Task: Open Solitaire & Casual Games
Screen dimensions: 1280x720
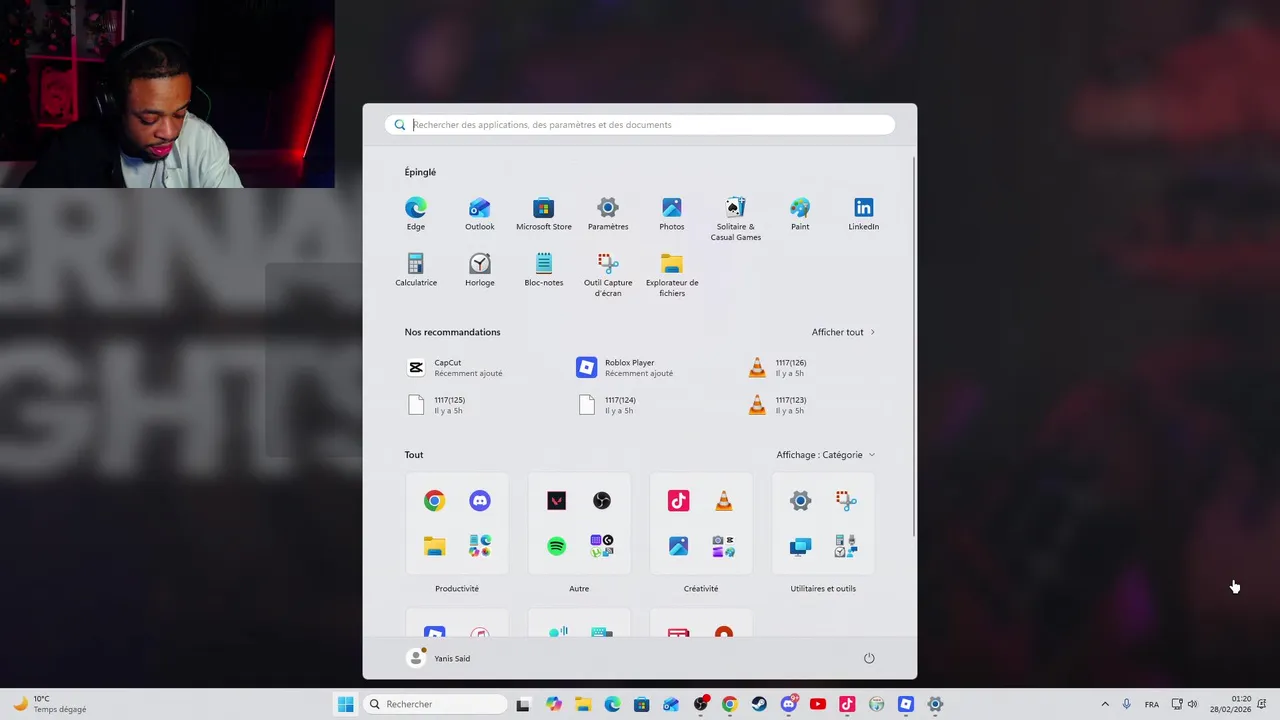Action: 736,219
